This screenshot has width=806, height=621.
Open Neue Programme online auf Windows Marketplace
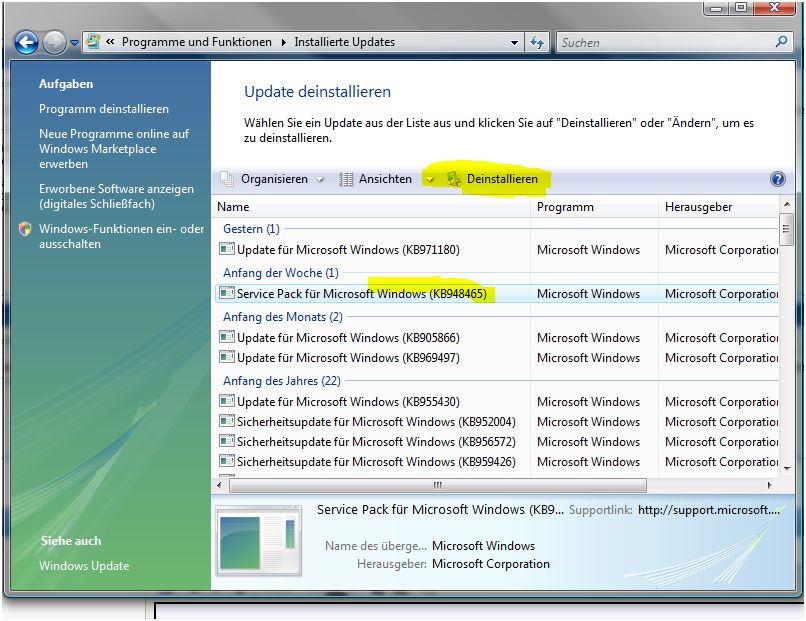pyautogui.click(x=114, y=149)
